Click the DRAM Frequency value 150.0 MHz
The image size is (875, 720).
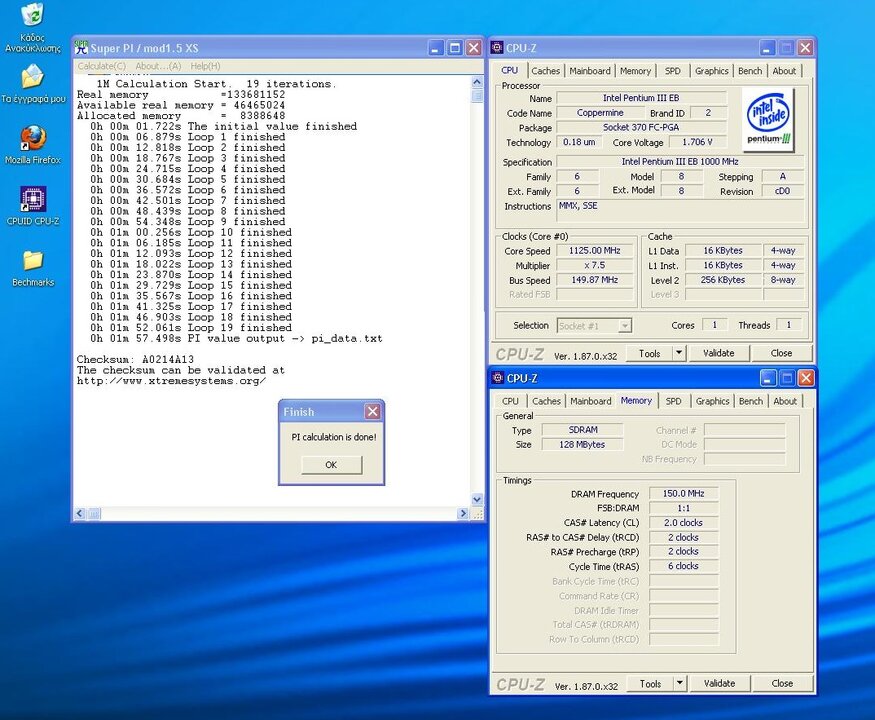tap(684, 493)
